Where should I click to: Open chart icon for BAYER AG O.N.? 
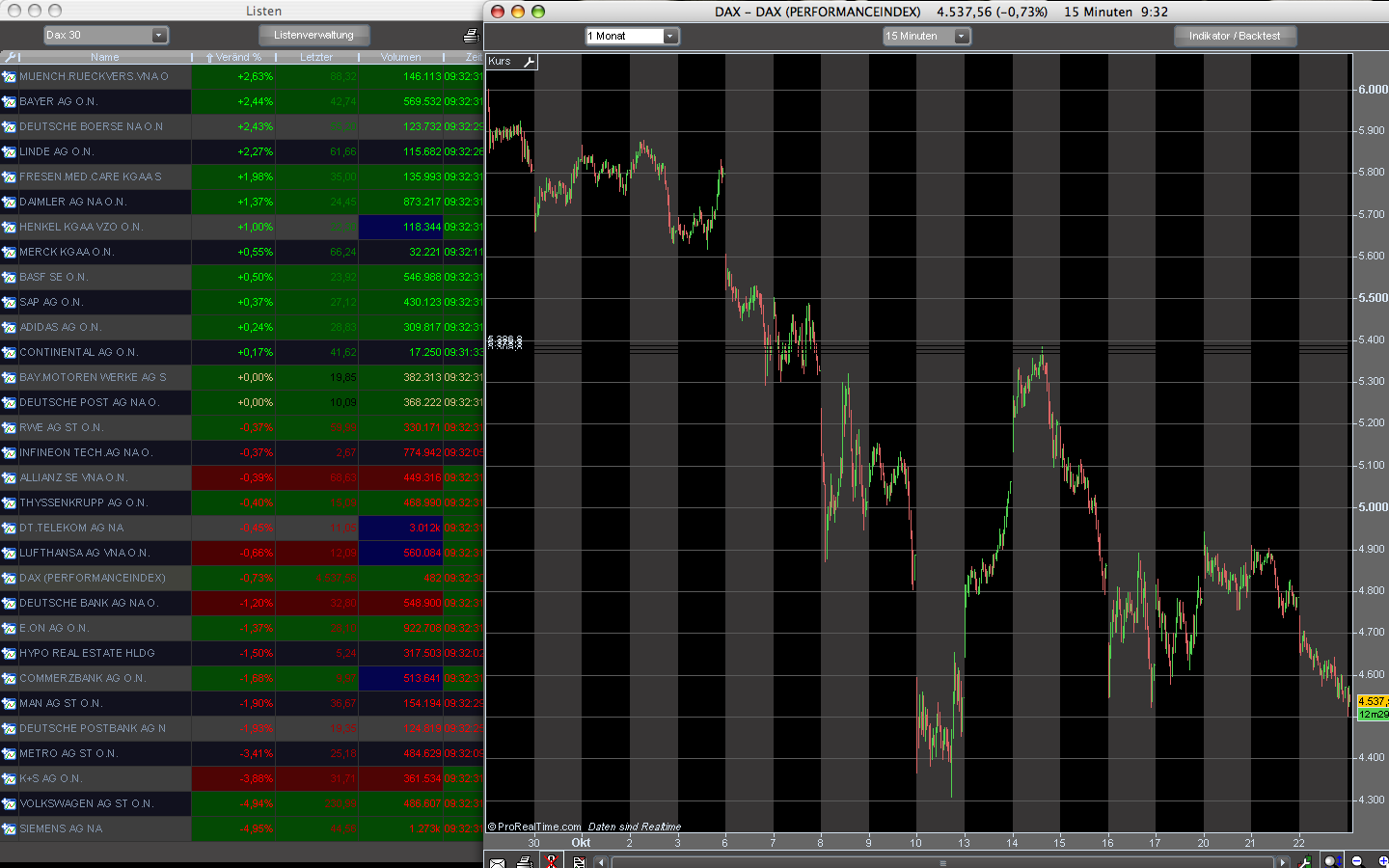click(x=9, y=101)
